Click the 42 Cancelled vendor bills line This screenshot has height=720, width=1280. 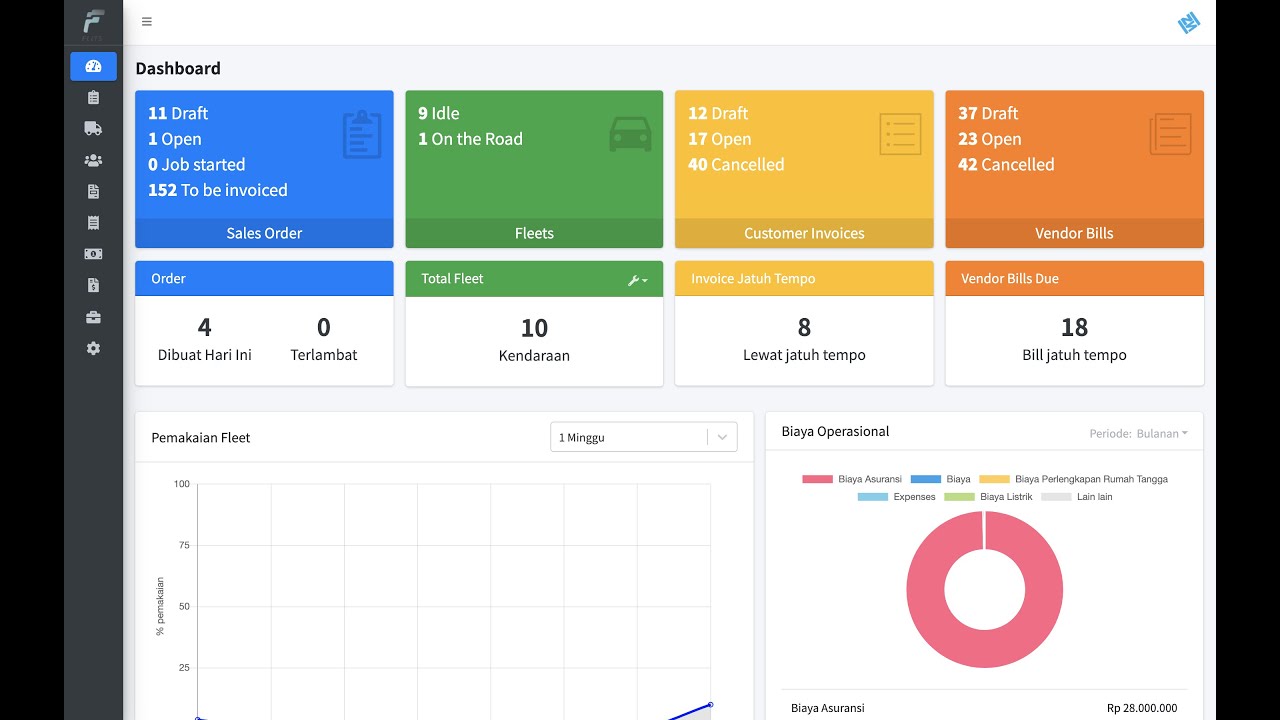tap(1006, 164)
